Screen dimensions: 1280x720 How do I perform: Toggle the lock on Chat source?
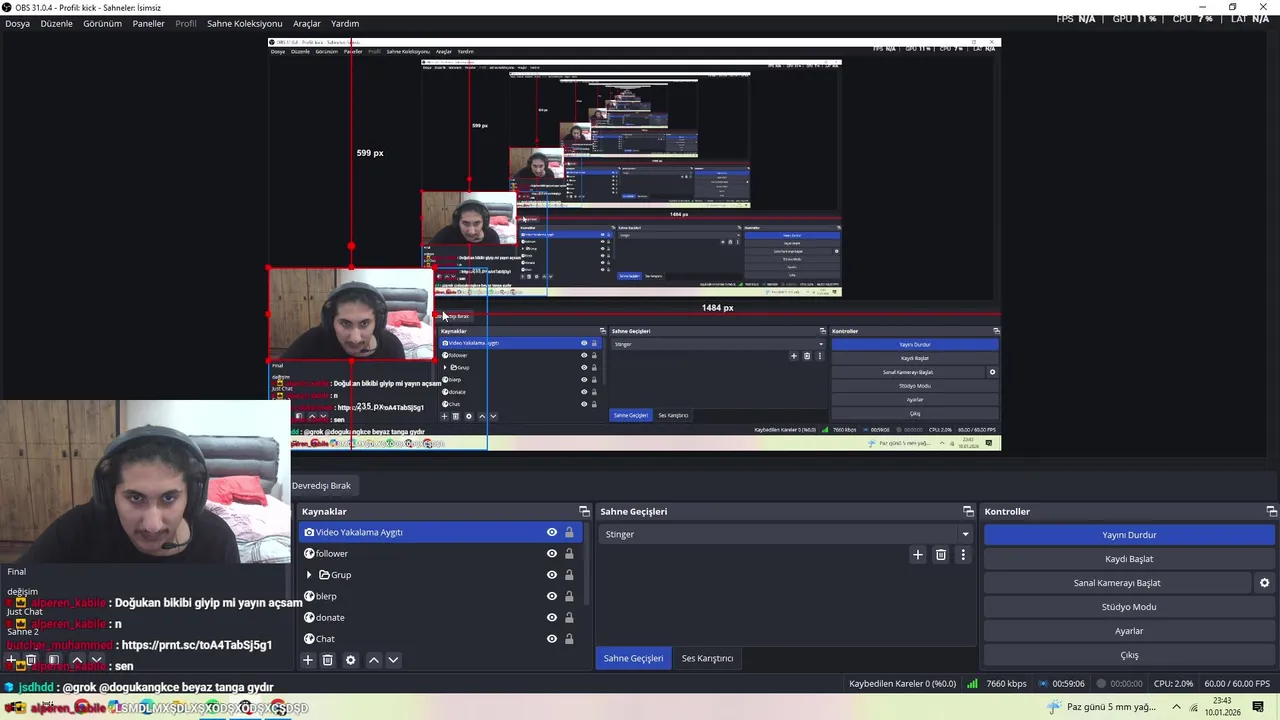point(569,639)
